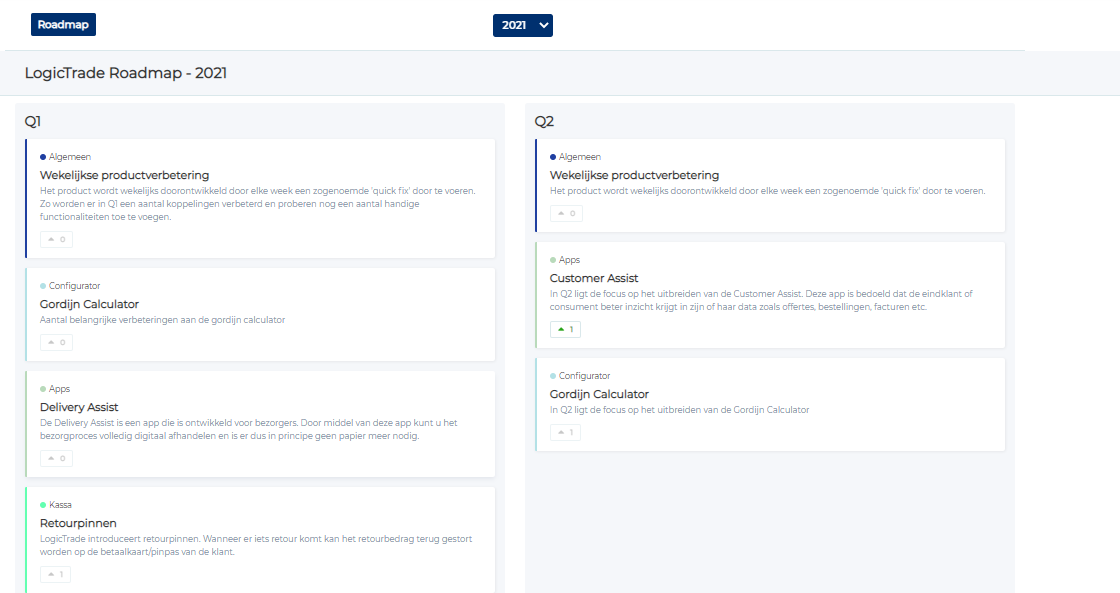The image size is (1120, 593).
Task: Click Q1 Algemeen category dot
Action: [x=43, y=157]
